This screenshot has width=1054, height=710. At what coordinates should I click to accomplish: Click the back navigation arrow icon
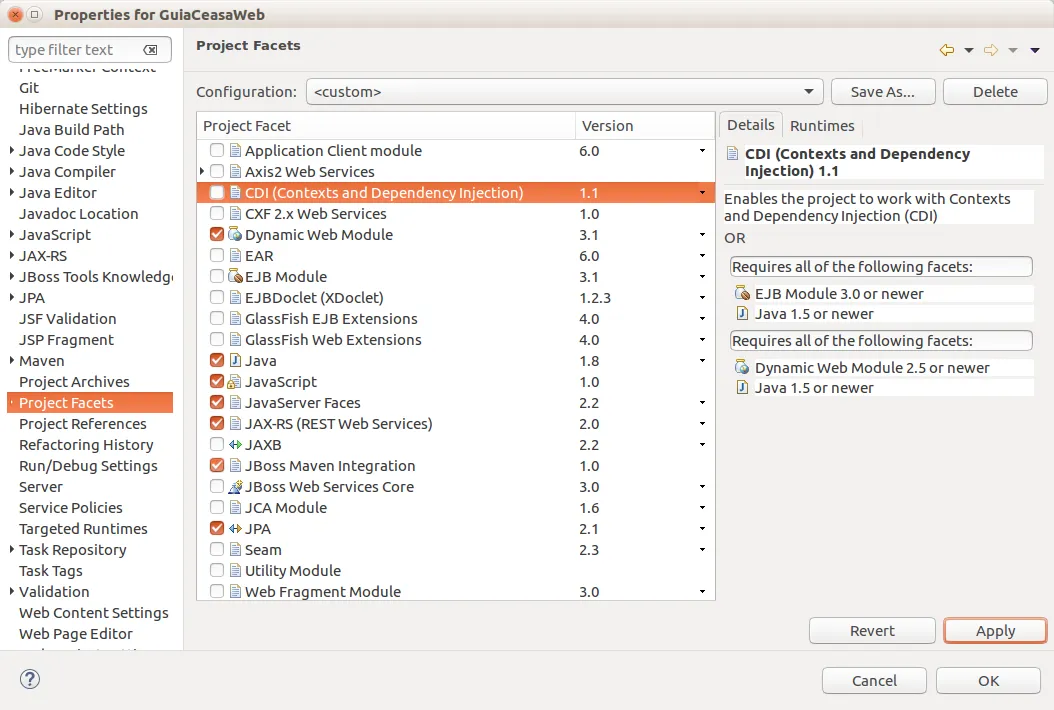point(946,50)
